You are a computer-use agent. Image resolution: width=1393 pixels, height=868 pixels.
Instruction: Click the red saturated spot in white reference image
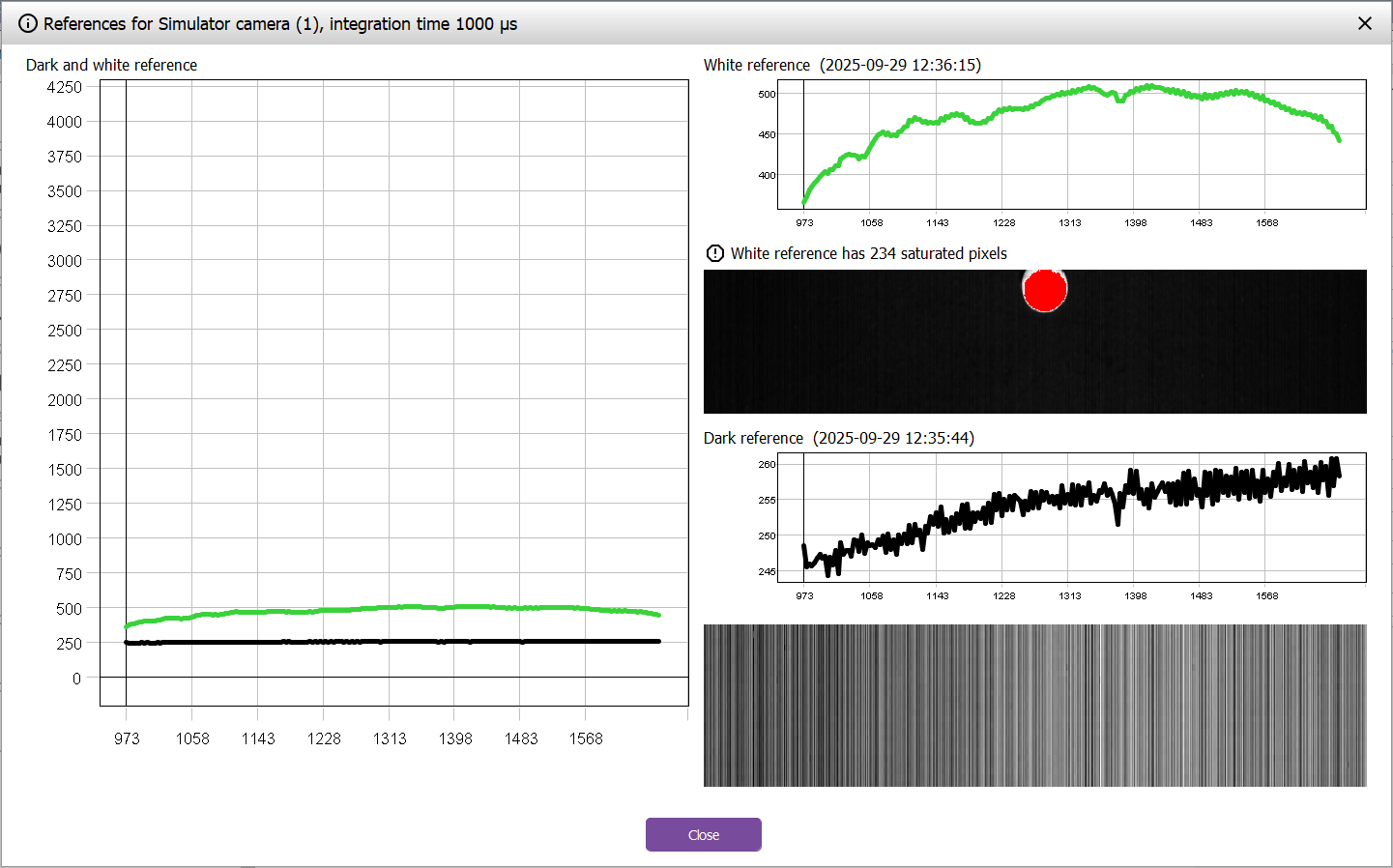[x=1045, y=290]
